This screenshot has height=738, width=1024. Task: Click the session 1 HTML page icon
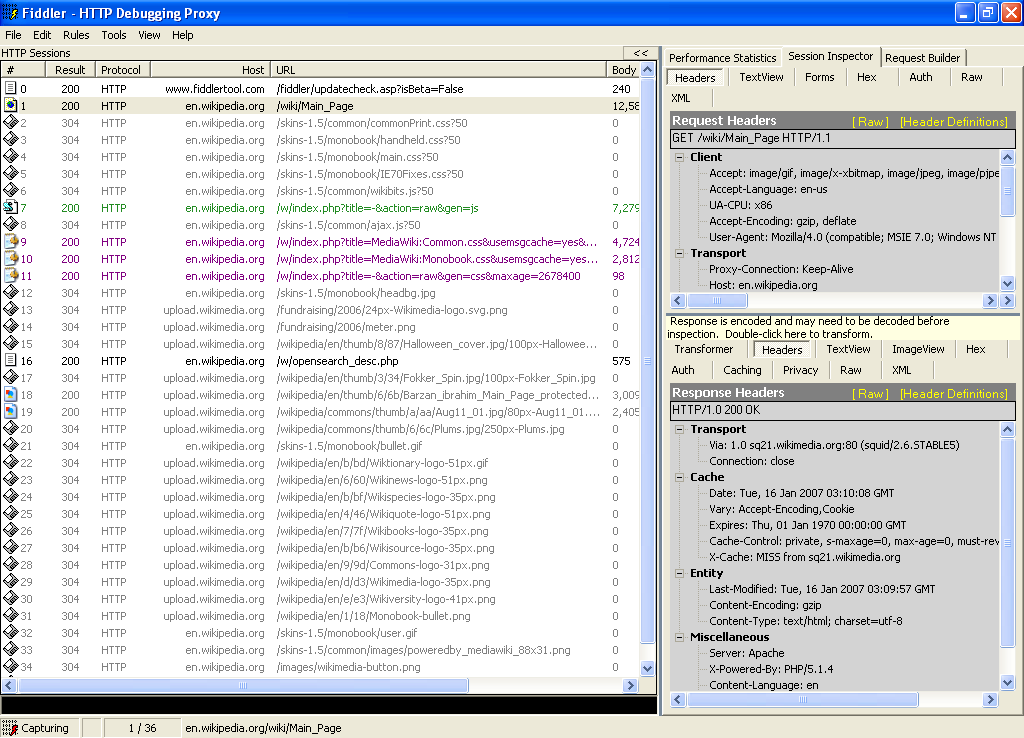[x=11, y=105]
